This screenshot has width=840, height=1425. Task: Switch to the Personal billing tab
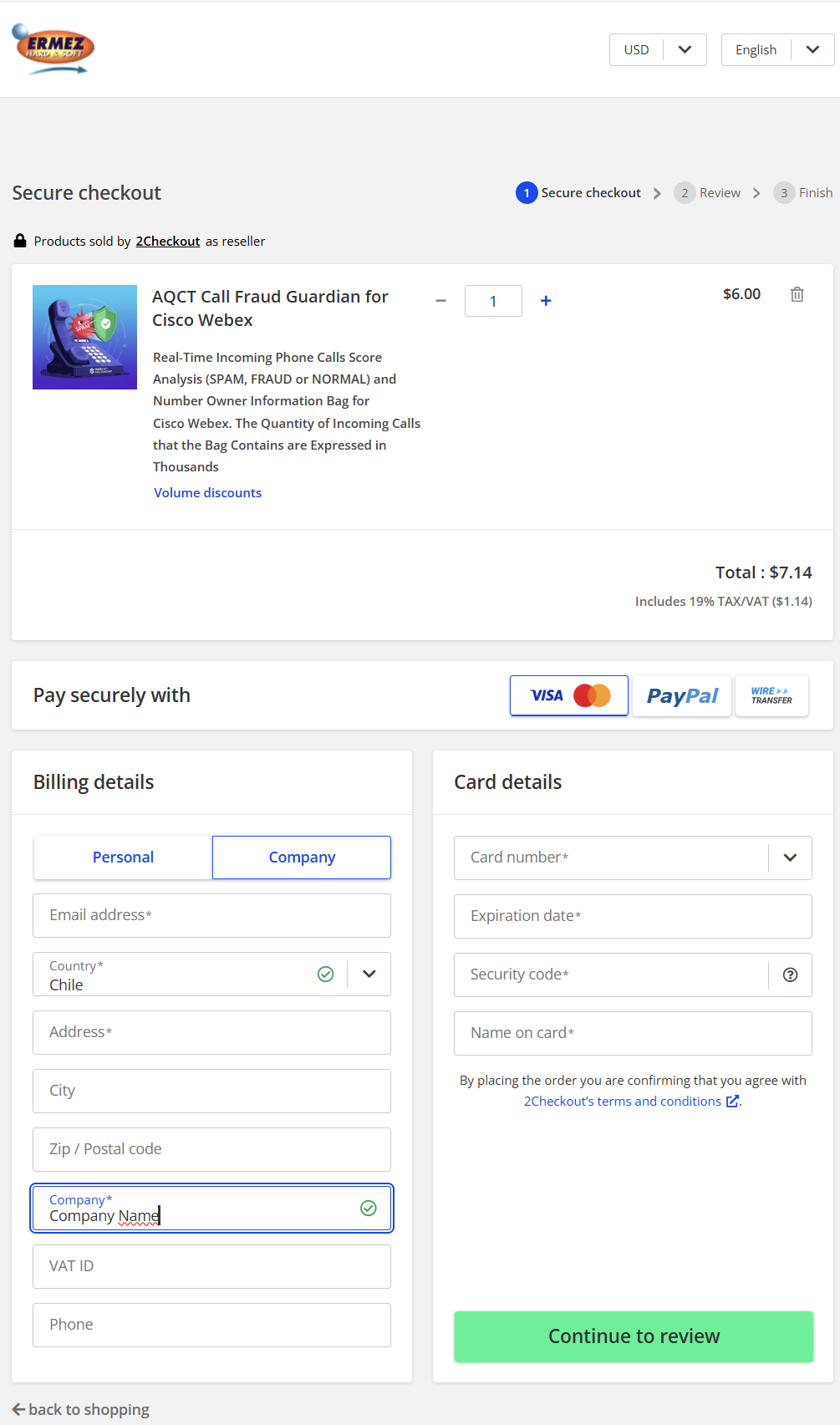coord(122,857)
